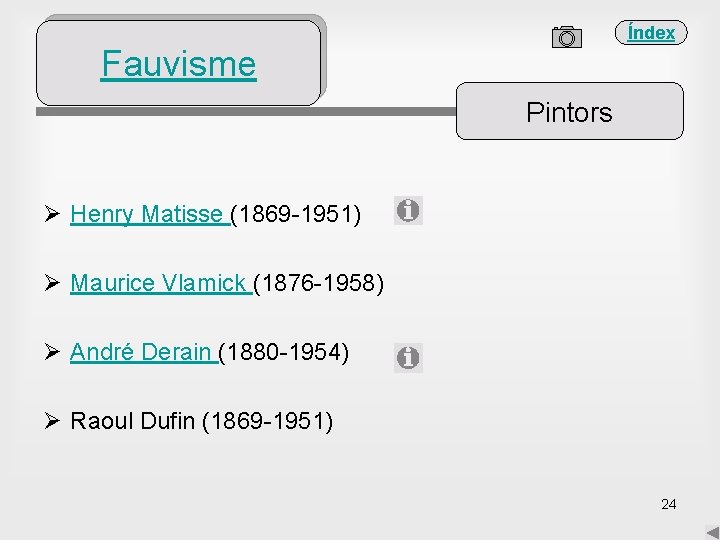The height and width of the screenshot is (540, 720).
Task: Open info icon beside Henry Matisse
Action: pos(408,211)
